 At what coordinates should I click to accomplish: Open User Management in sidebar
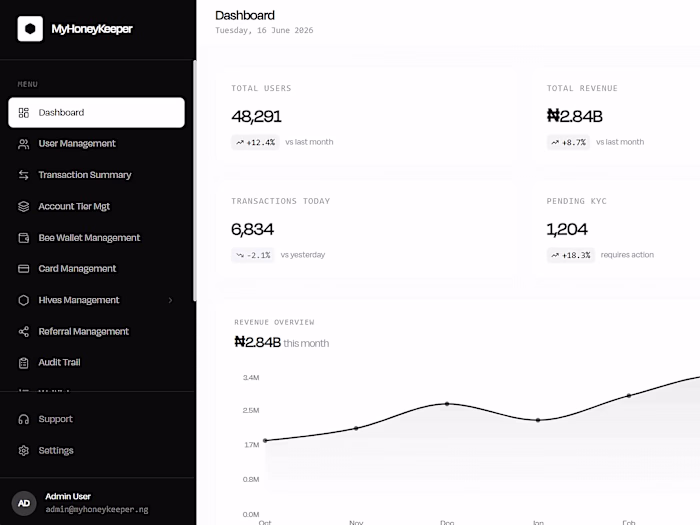tap(96, 144)
